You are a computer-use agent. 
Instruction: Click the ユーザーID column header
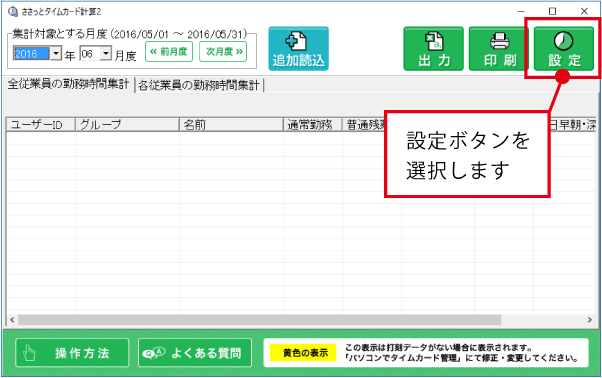coord(41,125)
